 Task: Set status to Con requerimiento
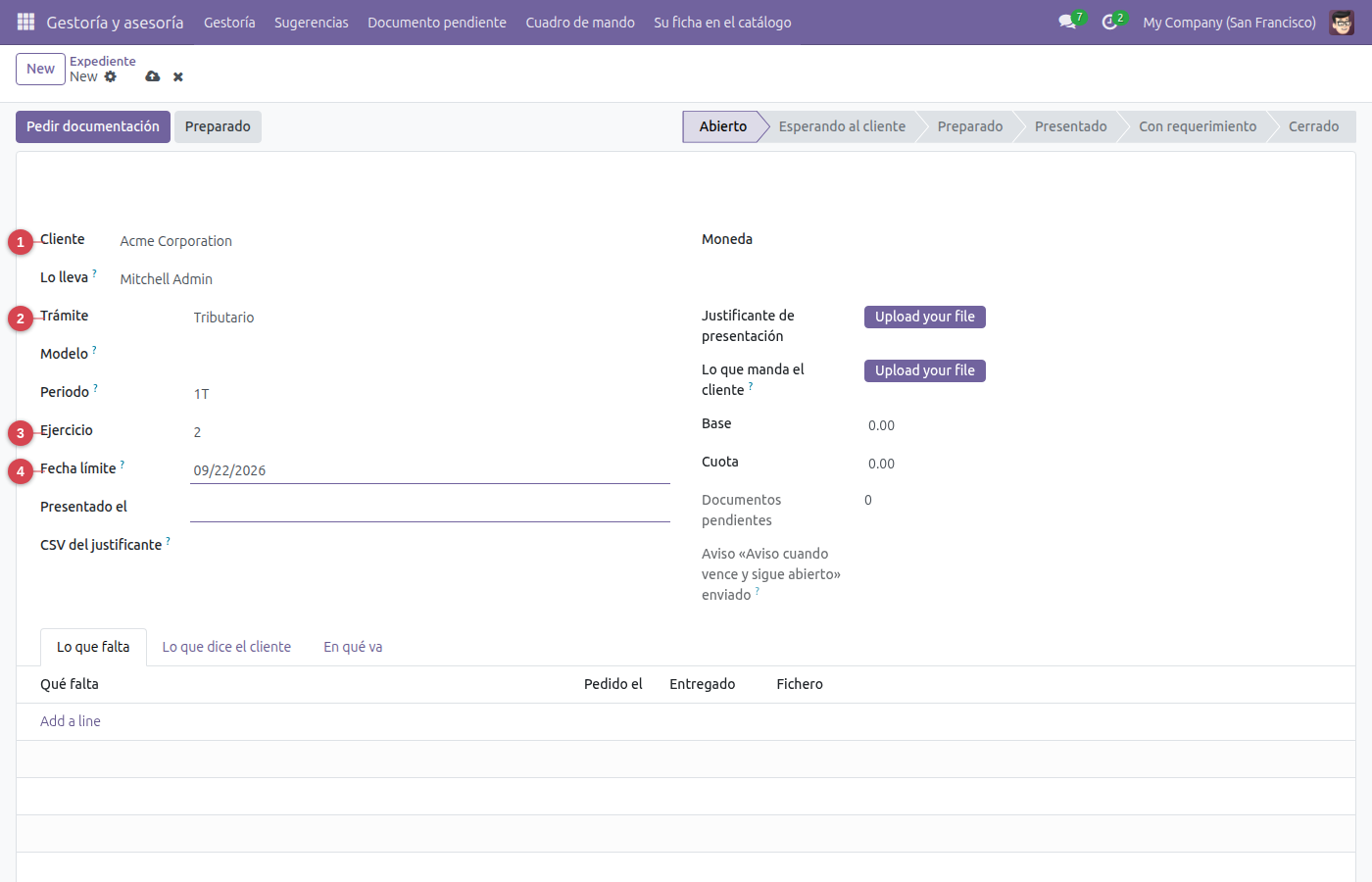1198,126
